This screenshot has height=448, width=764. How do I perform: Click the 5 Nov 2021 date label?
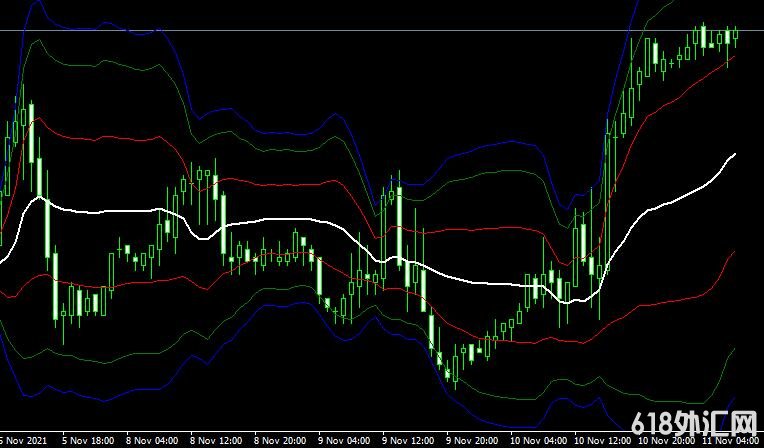[22, 440]
